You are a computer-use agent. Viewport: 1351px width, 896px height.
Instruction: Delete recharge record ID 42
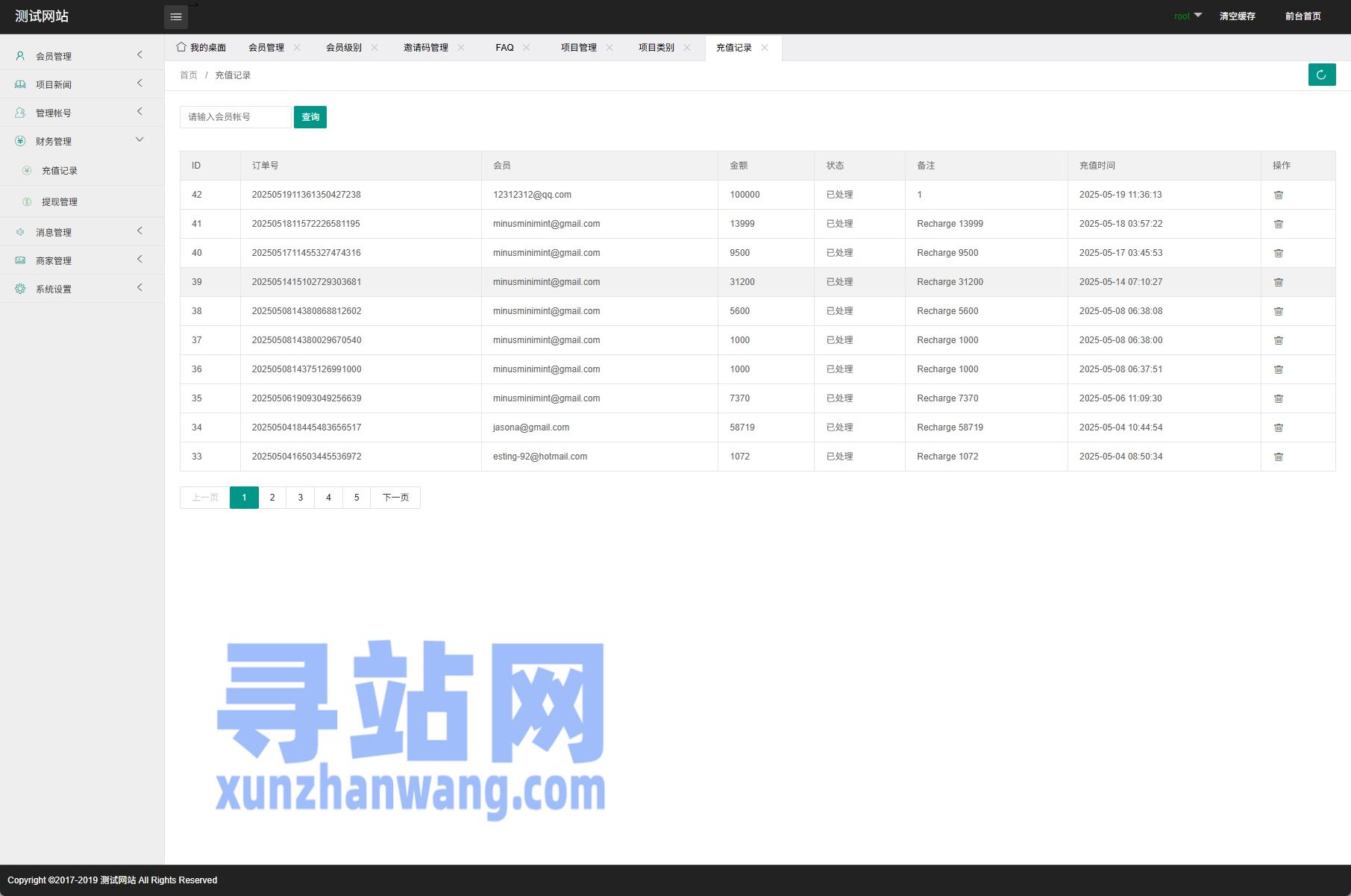coord(1278,195)
